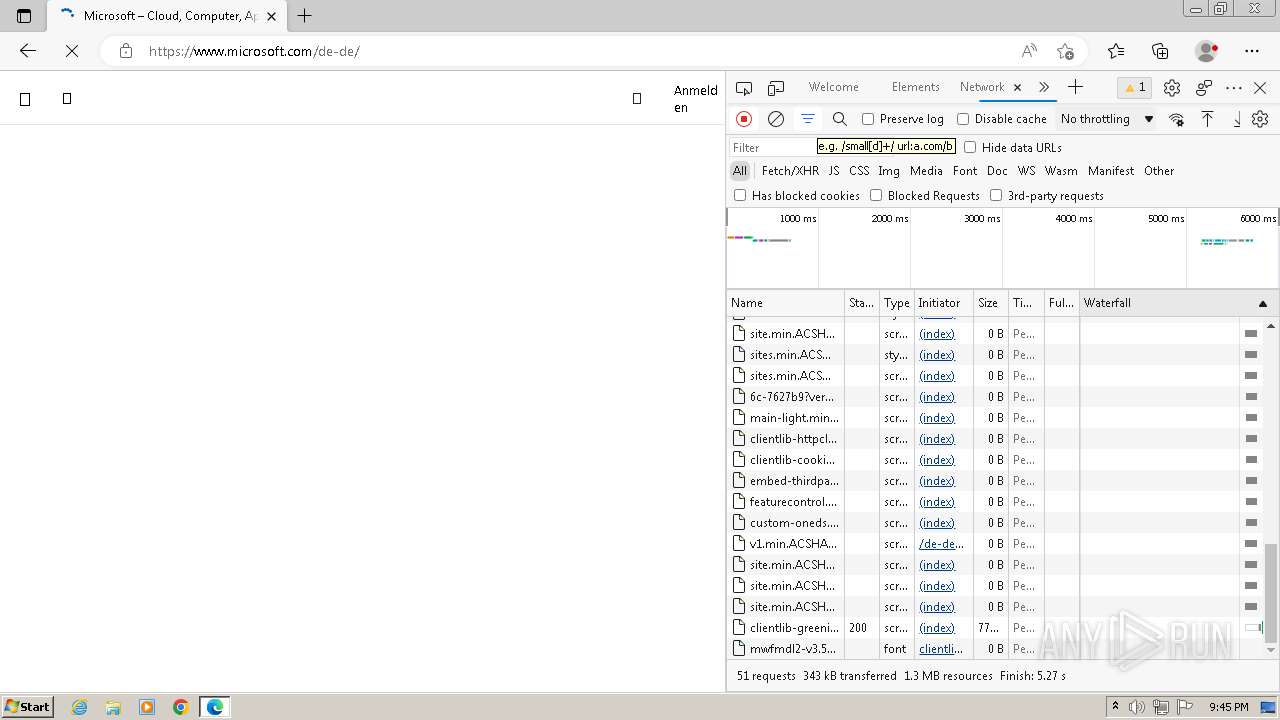Sort requests by Name column header
This screenshot has width=1280, height=720.
click(786, 303)
